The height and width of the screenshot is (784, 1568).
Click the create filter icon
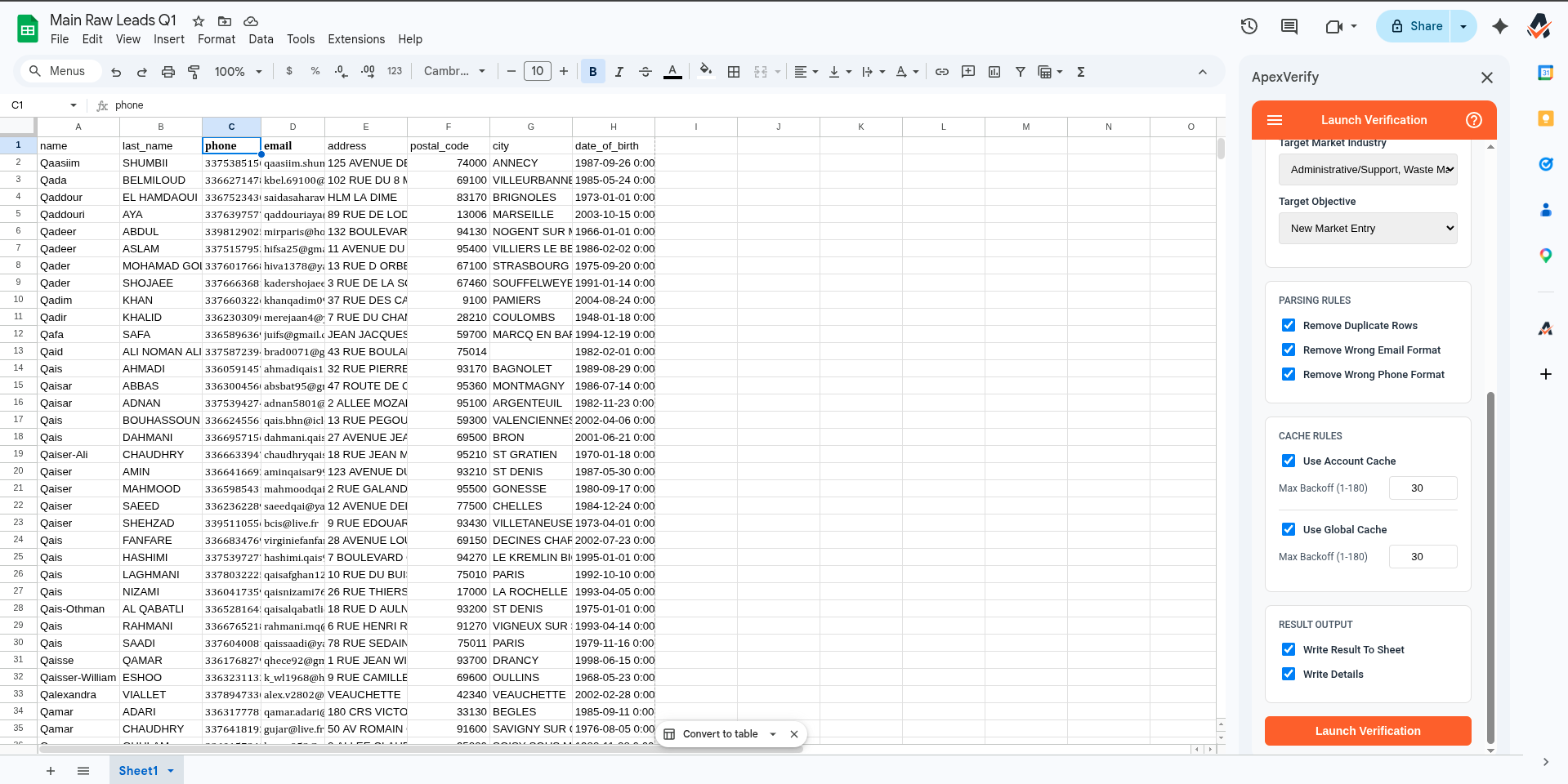(x=1021, y=72)
